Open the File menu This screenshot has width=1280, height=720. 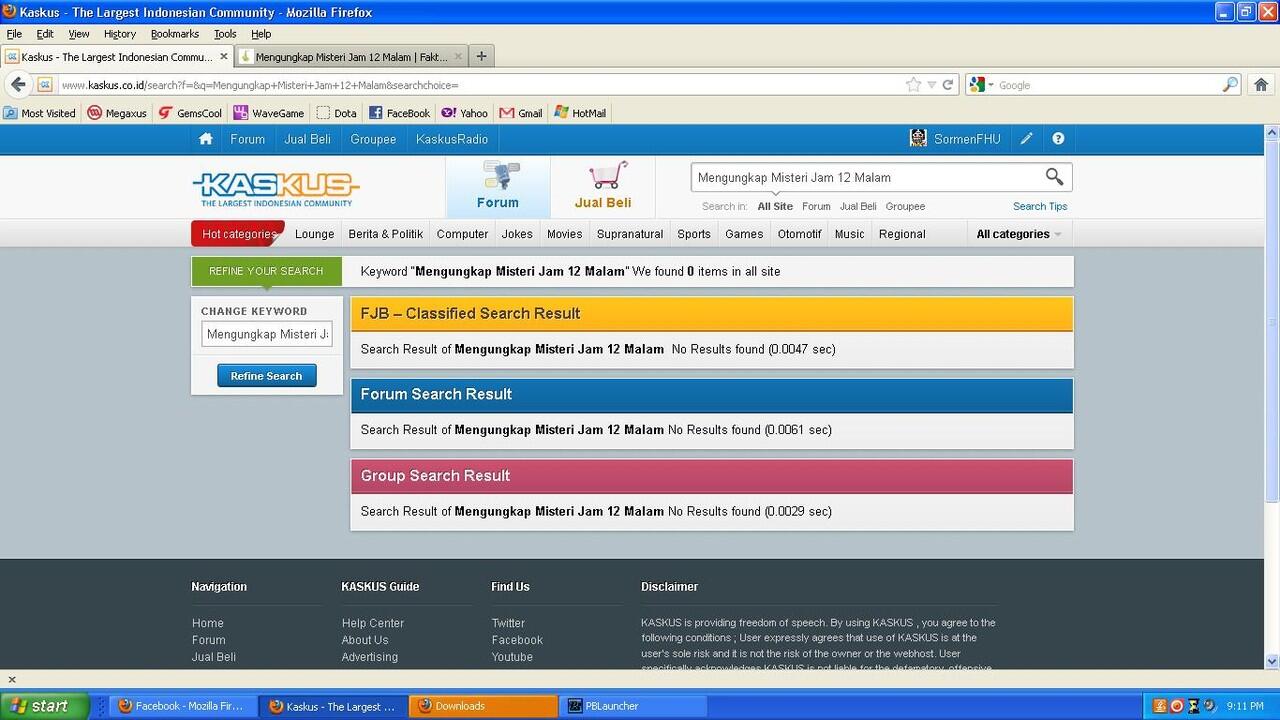(x=14, y=33)
